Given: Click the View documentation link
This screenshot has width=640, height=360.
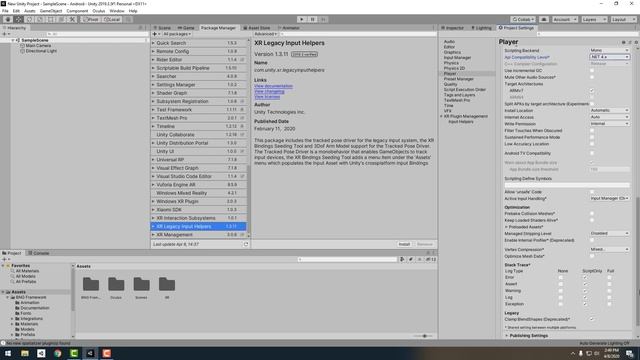Looking at the screenshot, I should coord(273,86).
